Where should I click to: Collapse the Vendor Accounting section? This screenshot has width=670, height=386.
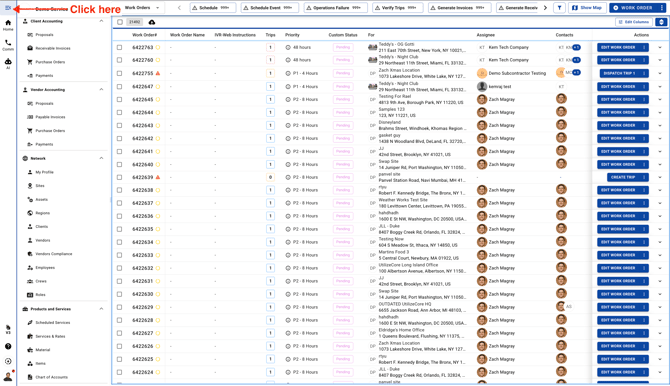tap(101, 89)
